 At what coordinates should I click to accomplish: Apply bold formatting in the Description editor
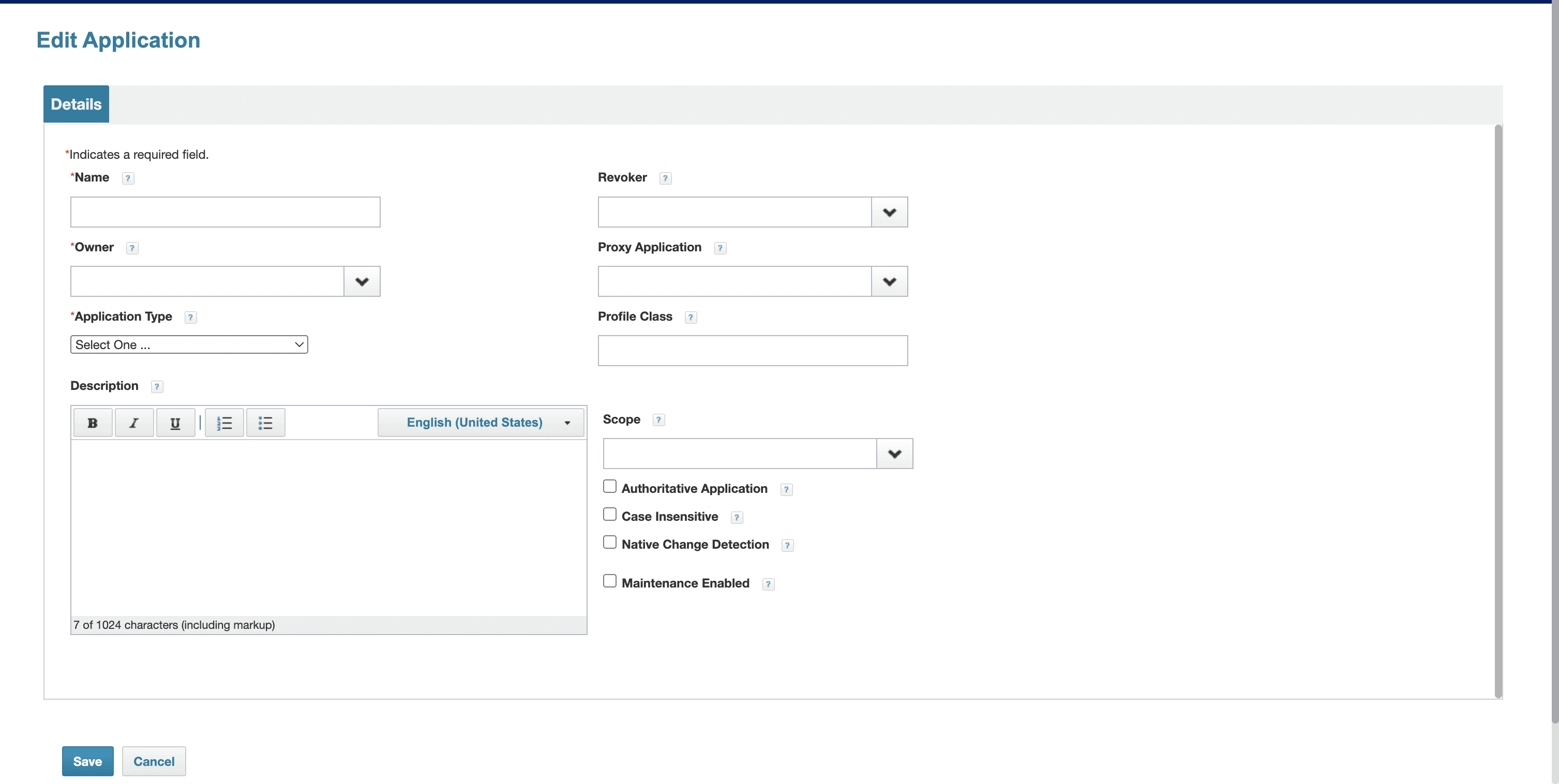[93, 422]
